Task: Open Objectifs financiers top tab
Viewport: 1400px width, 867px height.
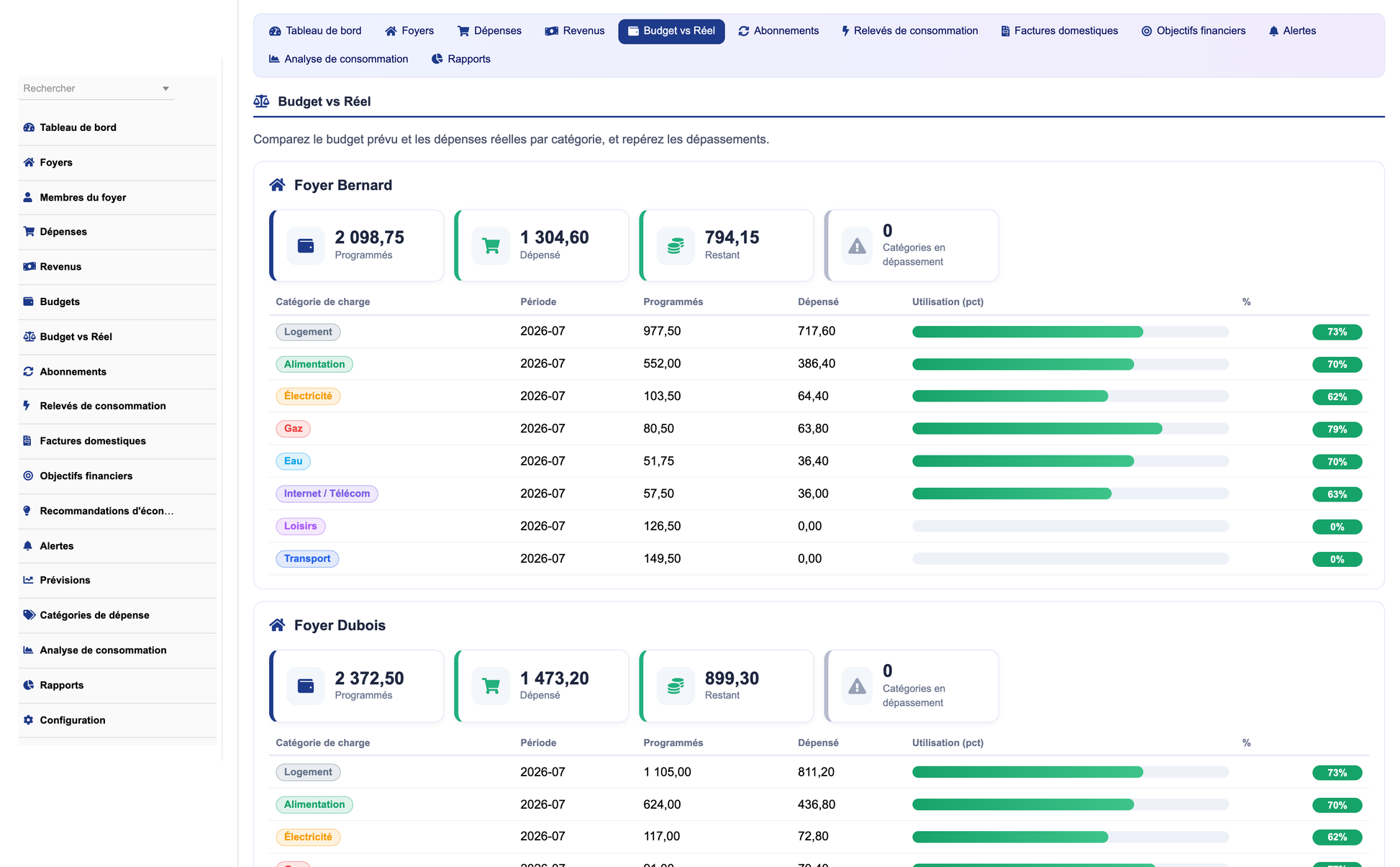Action: (x=1193, y=31)
